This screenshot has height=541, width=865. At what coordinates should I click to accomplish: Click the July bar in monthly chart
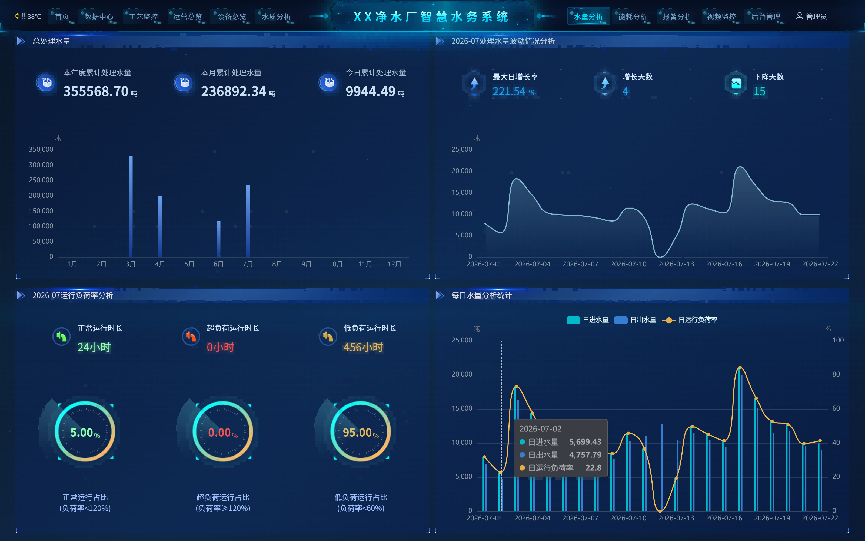click(248, 221)
